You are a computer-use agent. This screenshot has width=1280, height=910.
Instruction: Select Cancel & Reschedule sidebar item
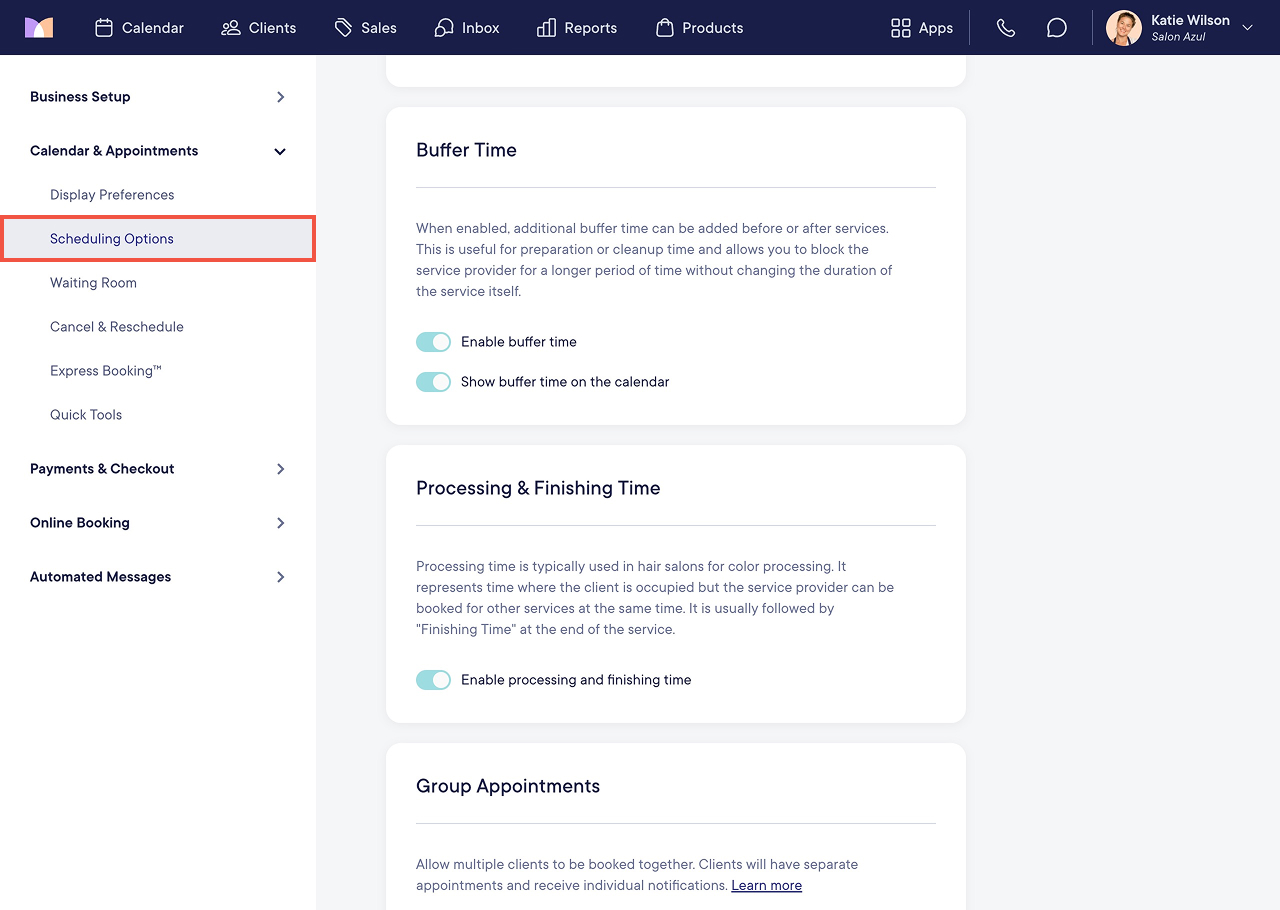pyautogui.click(x=117, y=327)
